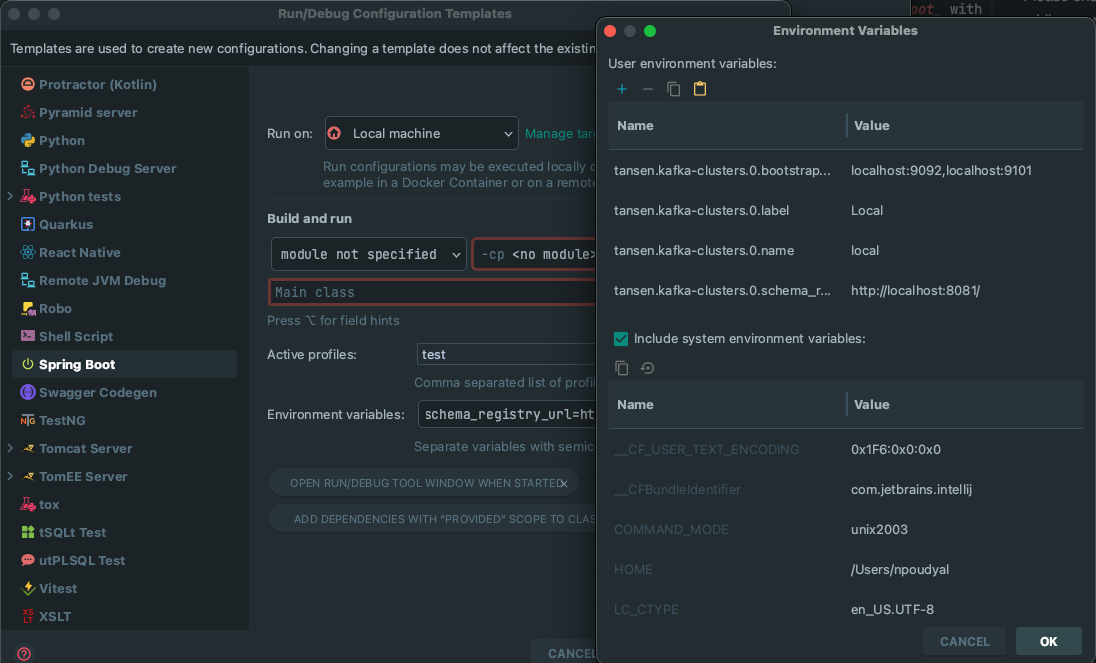
Task: Select the tansen.kafka-clusters.0.label row
Action: pyautogui.click(x=846, y=210)
